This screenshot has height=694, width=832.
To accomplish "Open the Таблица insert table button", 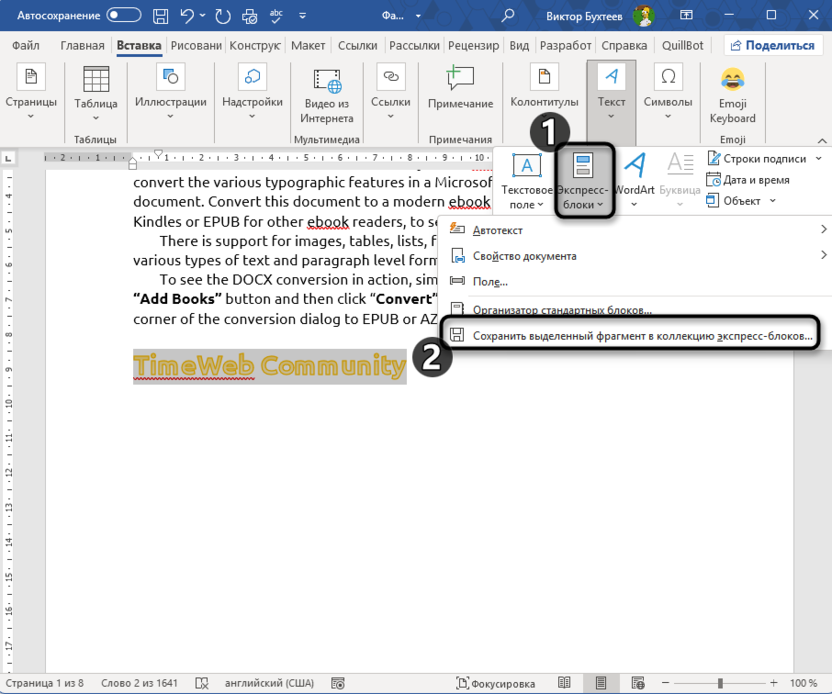I will click(x=95, y=93).
